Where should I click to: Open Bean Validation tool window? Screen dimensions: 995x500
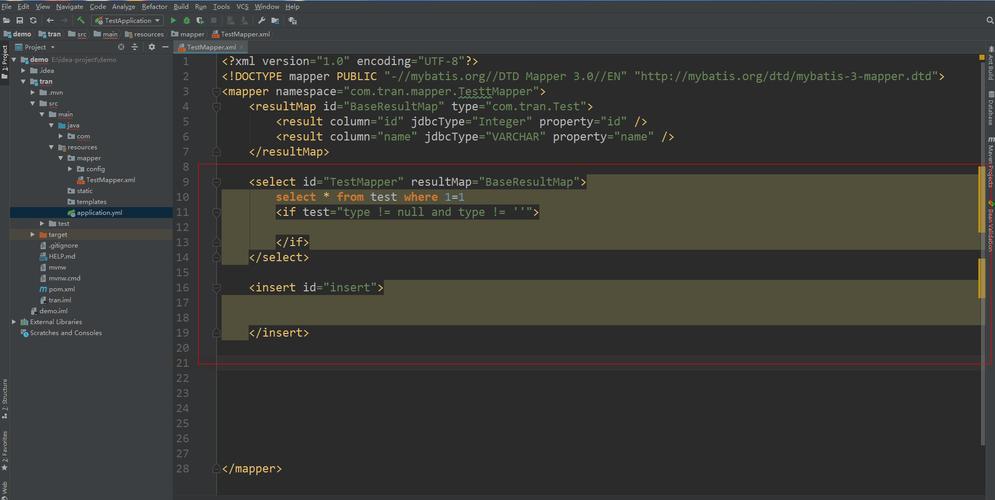(x=990, y=227)
